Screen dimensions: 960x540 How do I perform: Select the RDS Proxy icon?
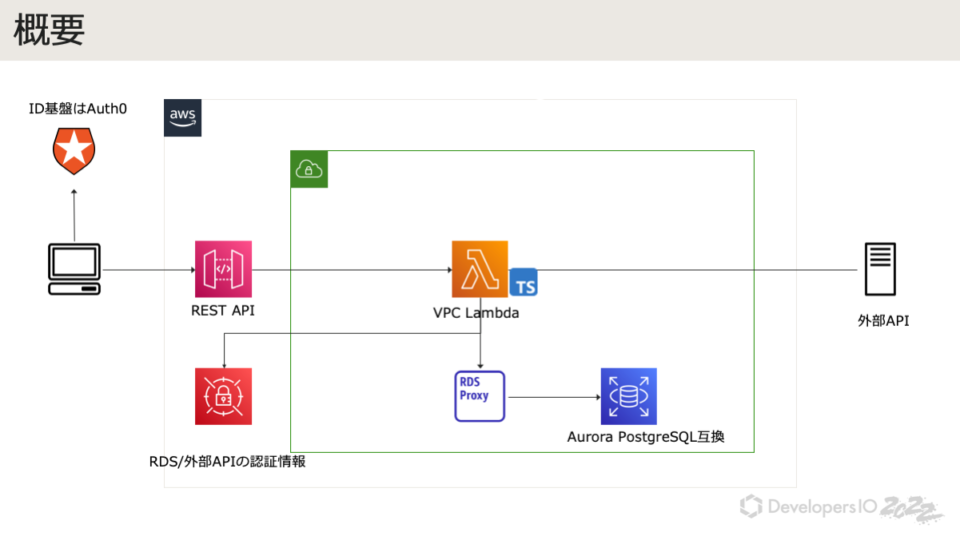[480, 396]
